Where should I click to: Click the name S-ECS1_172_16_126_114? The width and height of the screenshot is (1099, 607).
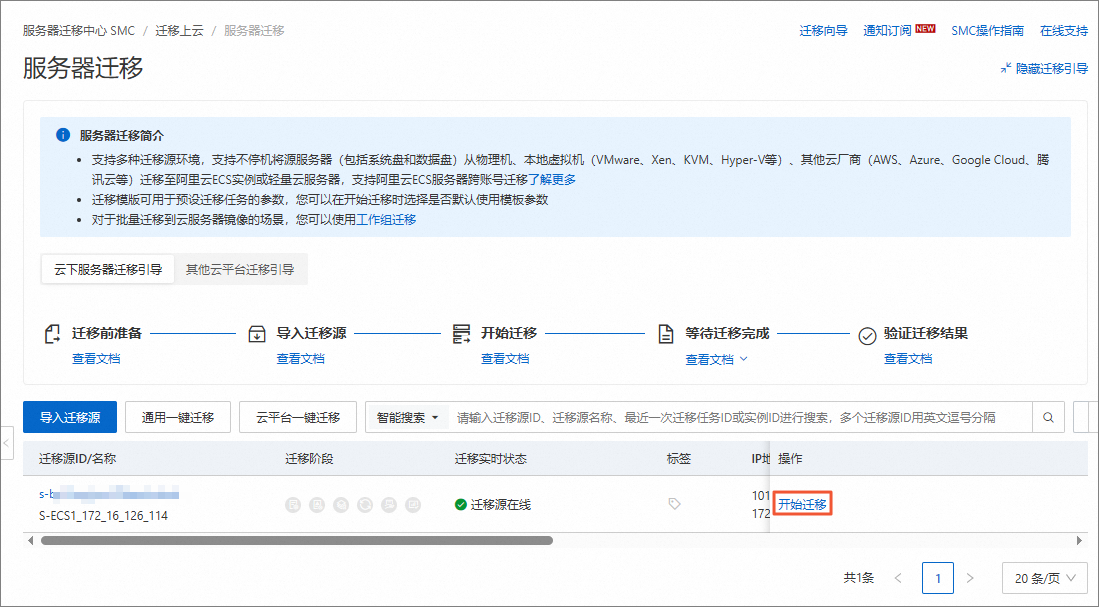104,515
